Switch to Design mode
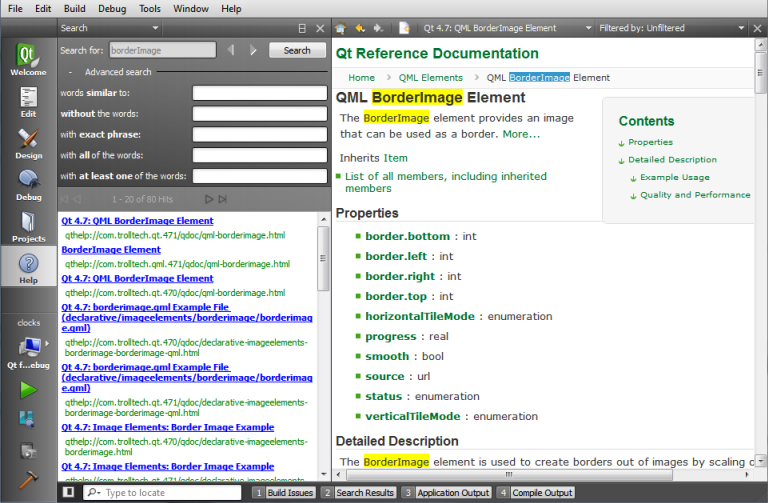The height and width of the screenshot is (503, 768). tap(28, 144)
